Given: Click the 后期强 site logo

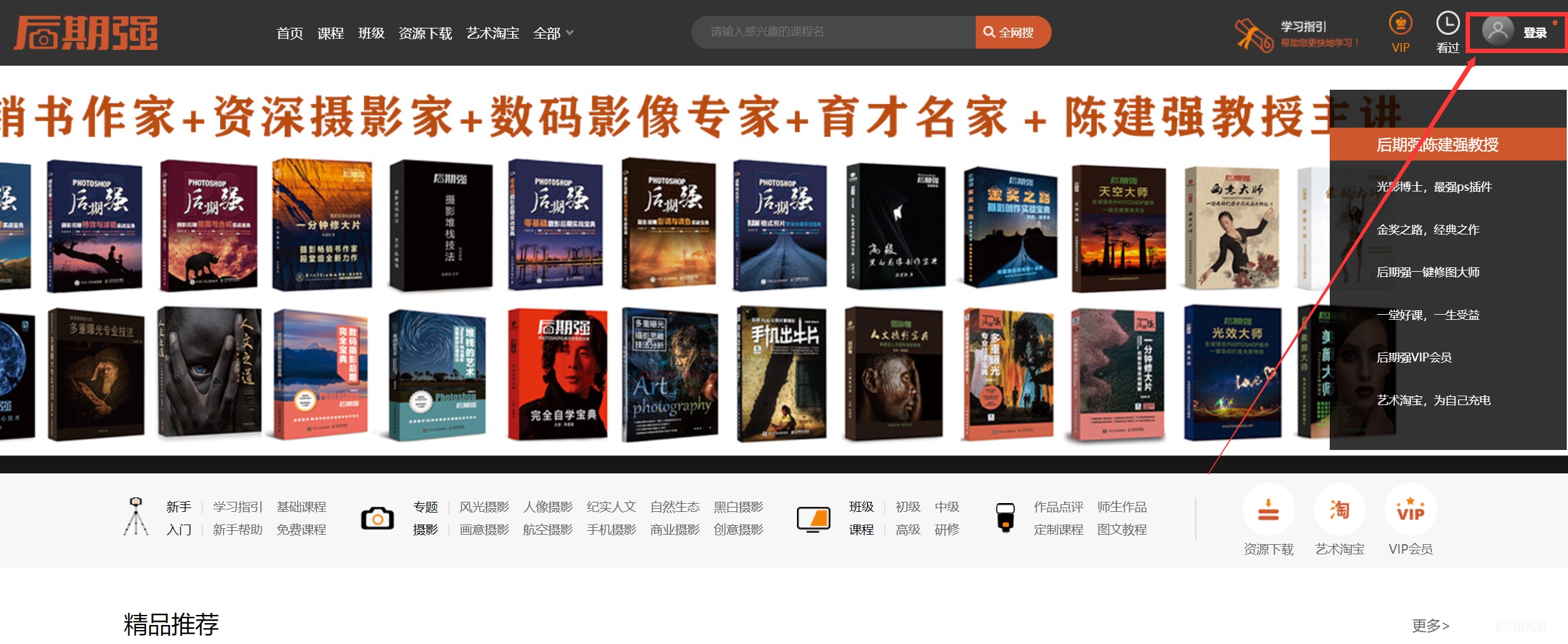Looking at the screenshot, I should click(86, 33).
